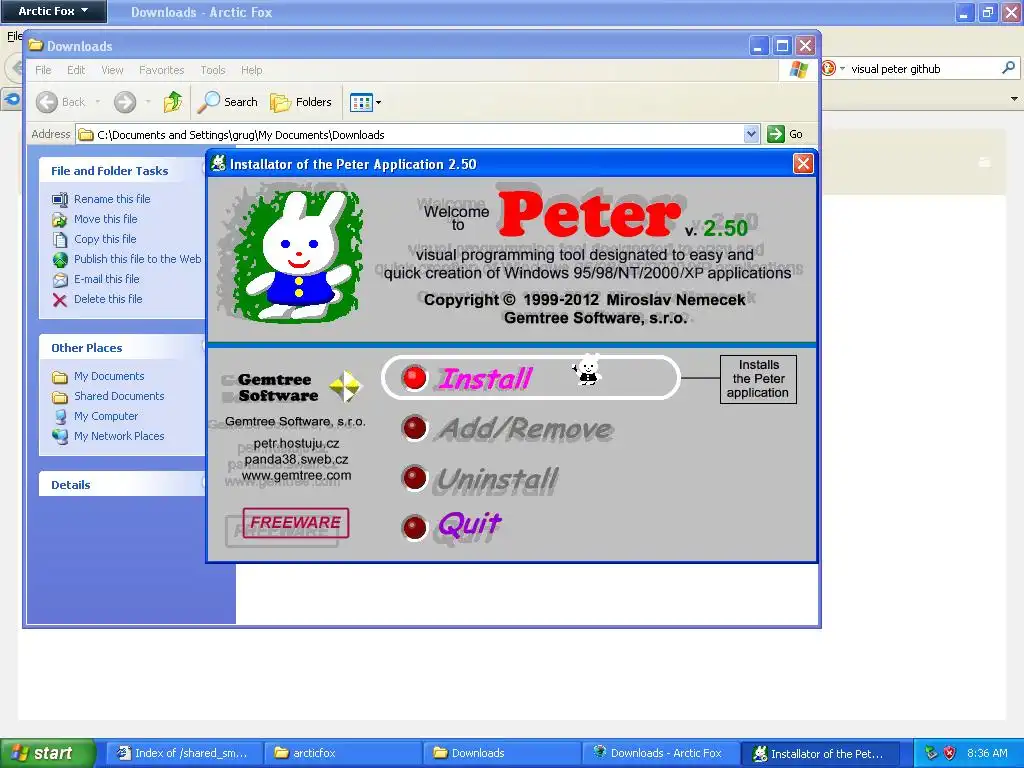
Task: Open My Documents under Other Places
Action: tap(109, 376)
